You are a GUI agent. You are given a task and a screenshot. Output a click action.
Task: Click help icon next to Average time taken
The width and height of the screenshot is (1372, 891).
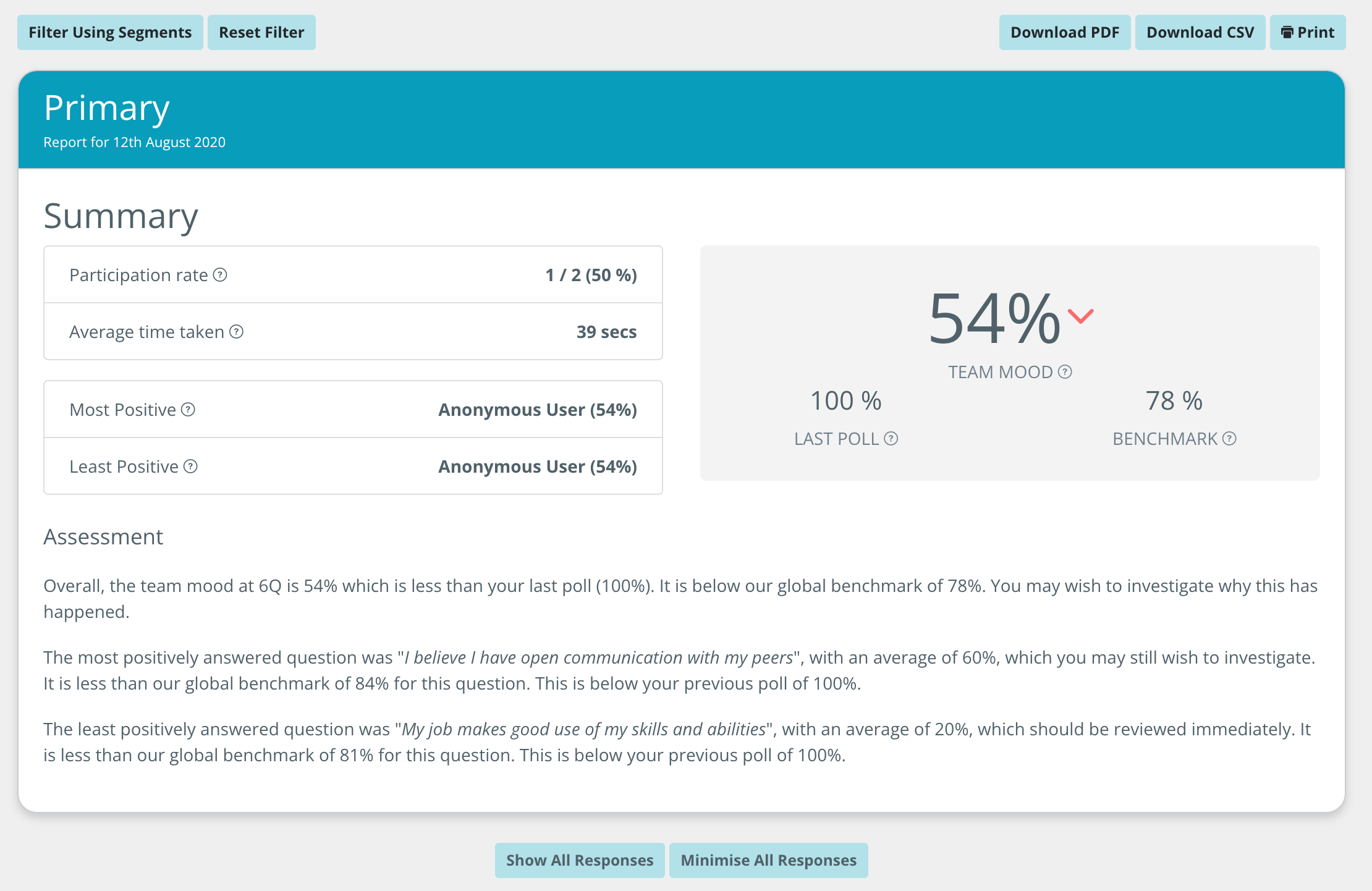(236, 332)
